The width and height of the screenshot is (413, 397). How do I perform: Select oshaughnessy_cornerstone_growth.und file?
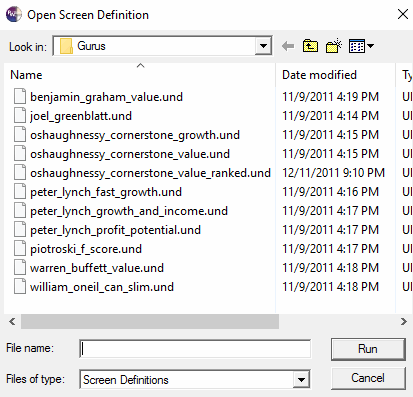coord(135,135)
